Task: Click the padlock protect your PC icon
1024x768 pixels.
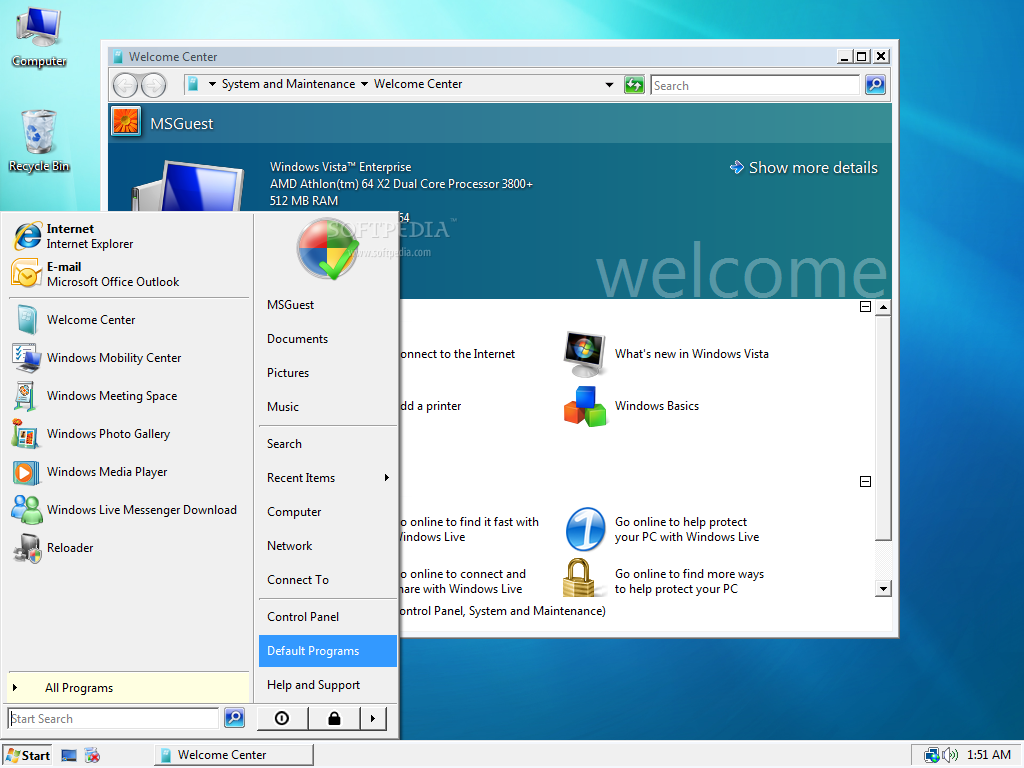Action: tap(579, 577)
